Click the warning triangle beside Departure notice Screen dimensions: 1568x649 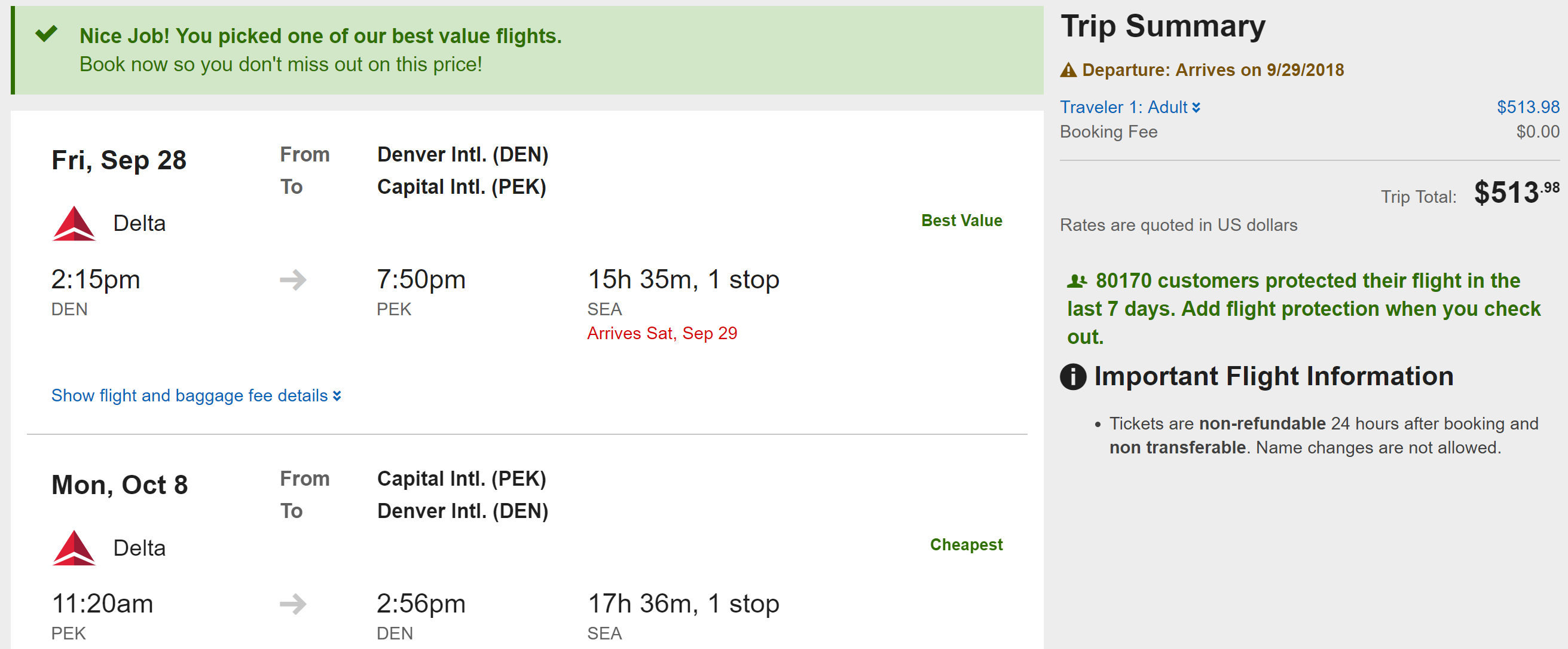coord(1068,71)
